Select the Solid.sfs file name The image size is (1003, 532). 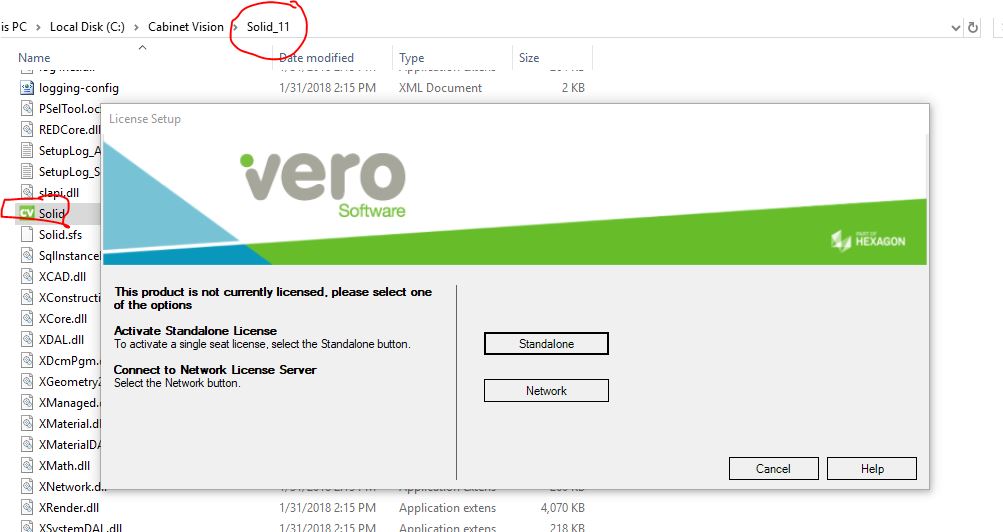[x=60, y=235]
